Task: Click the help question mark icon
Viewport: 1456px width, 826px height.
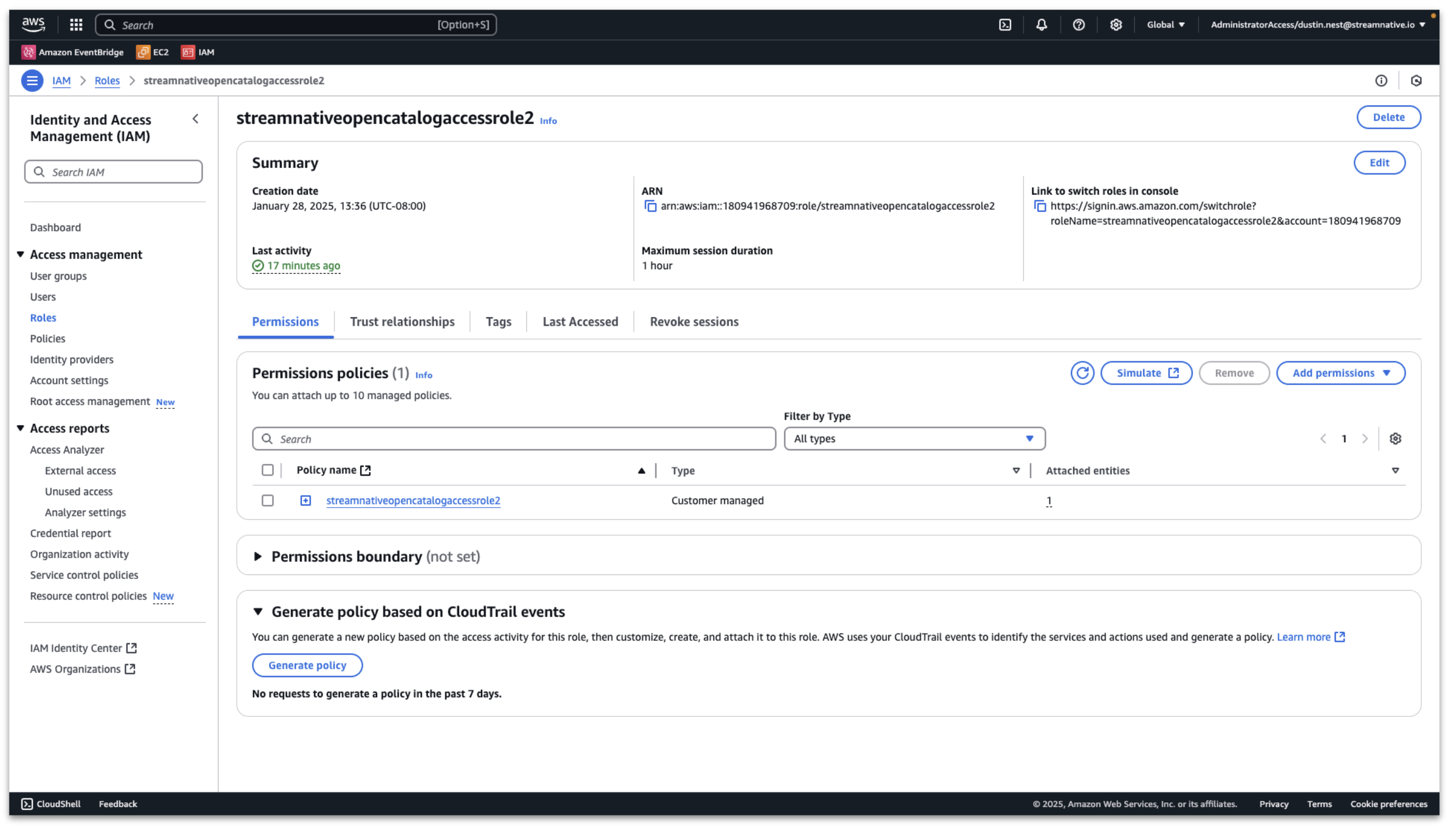Action: [1078, 25]
